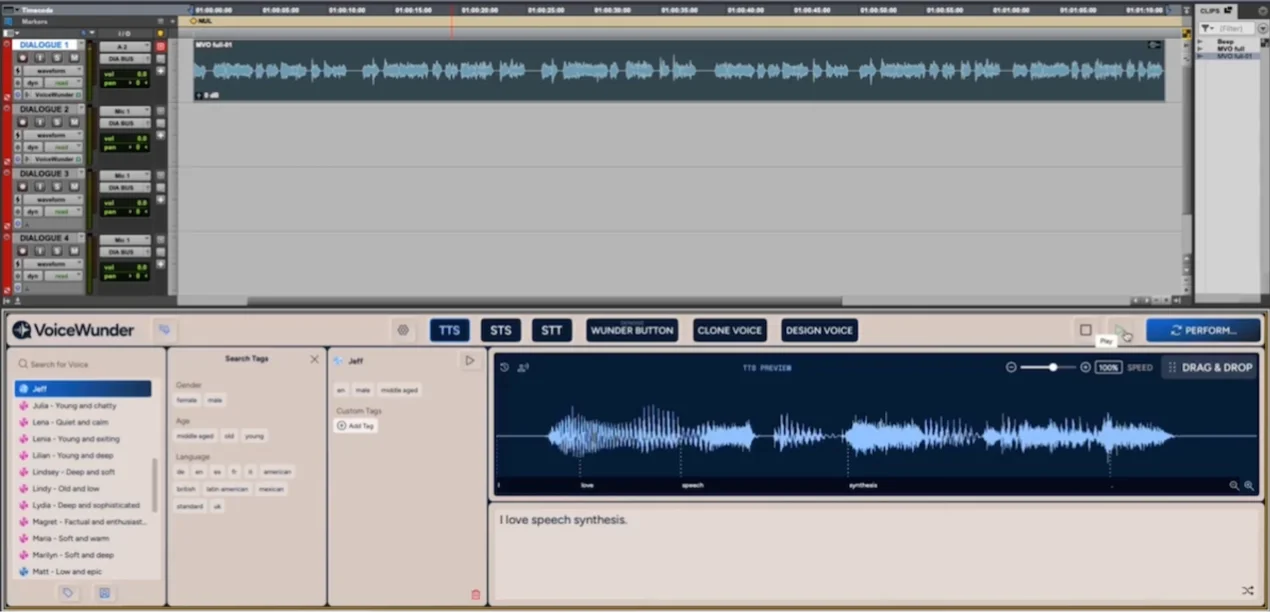Open the waveform view dropdown on DIALOGUE 1
Image resolution: width=1270 pixels, height=613 pixels.
point(52,70)
